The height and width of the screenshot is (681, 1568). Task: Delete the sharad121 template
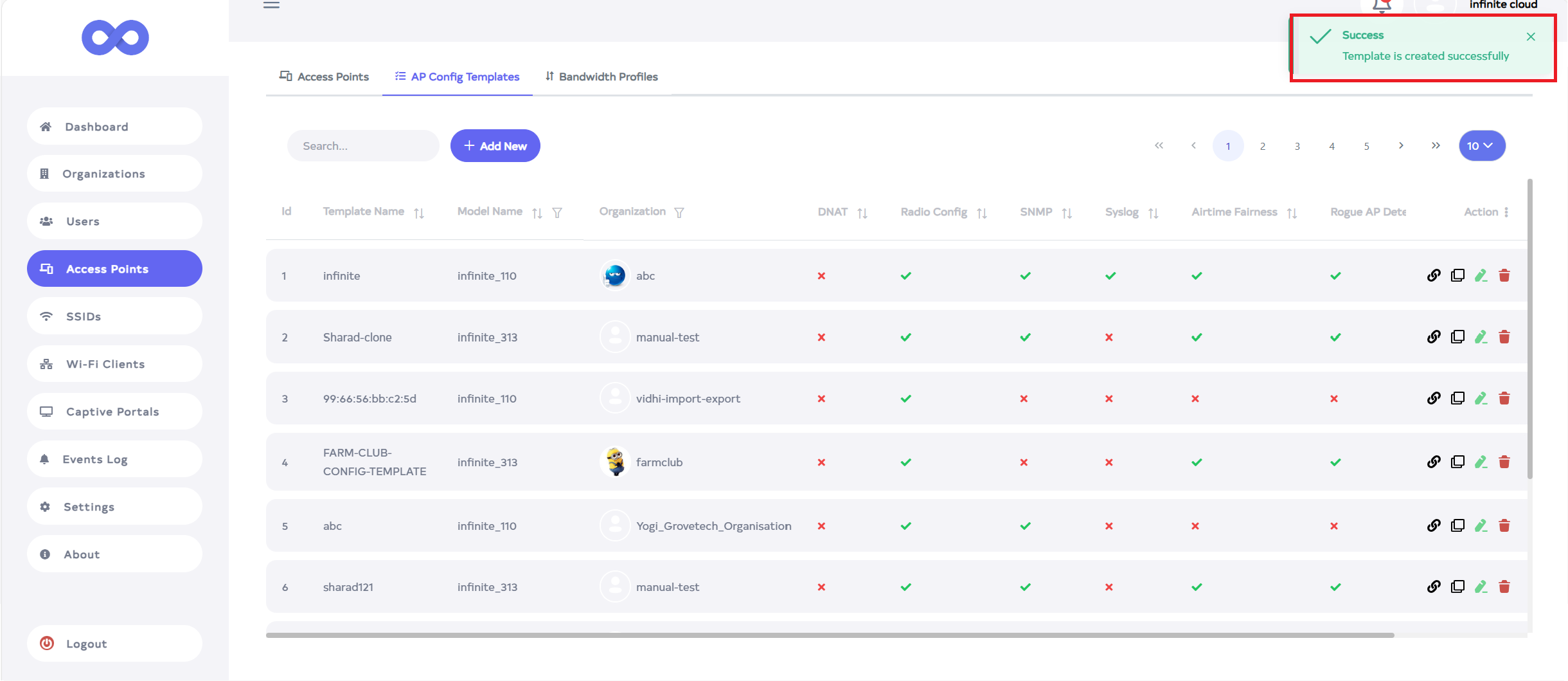pos(1504,586)
